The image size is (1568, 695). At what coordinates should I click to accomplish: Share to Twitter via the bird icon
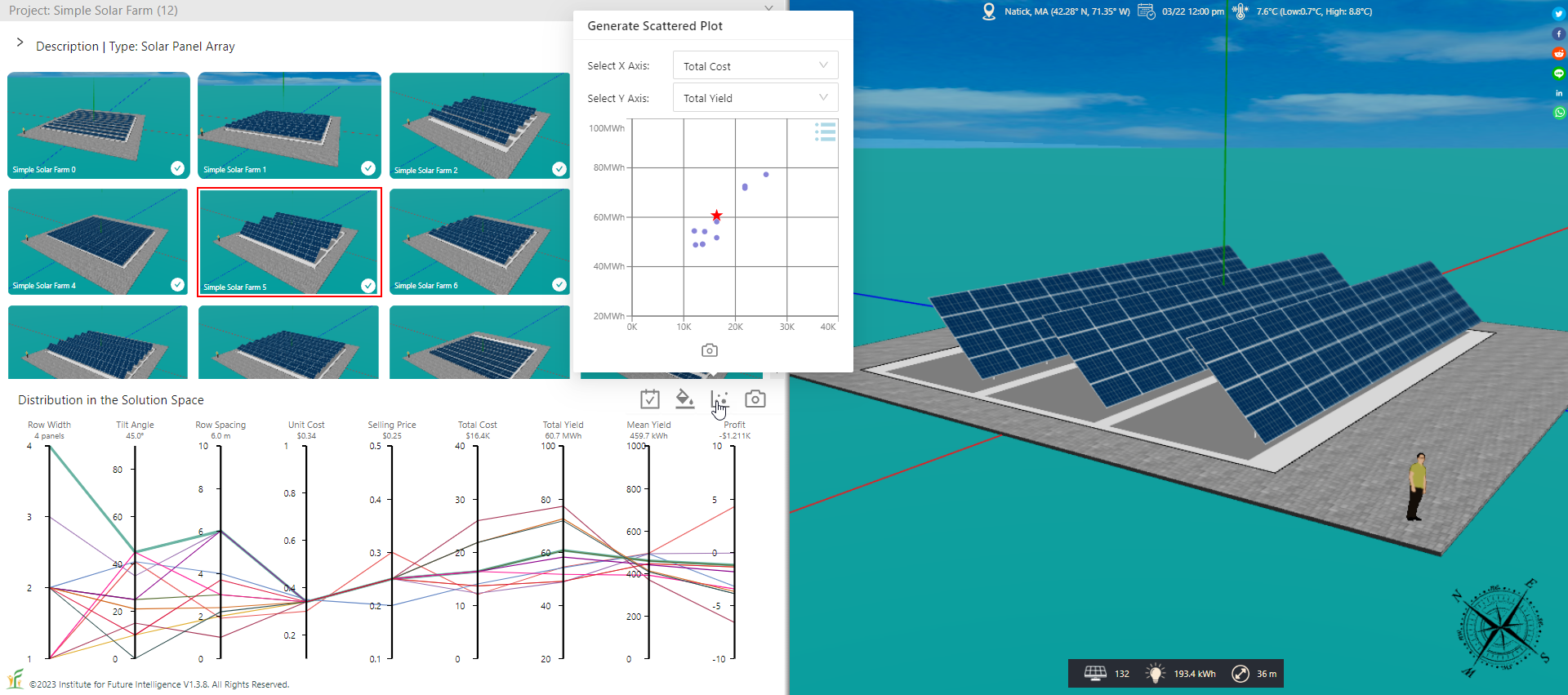point(1559,14)
